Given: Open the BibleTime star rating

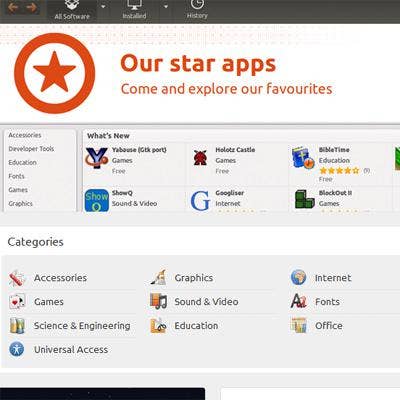Looking at the screenshot, I should pos(339,171).
